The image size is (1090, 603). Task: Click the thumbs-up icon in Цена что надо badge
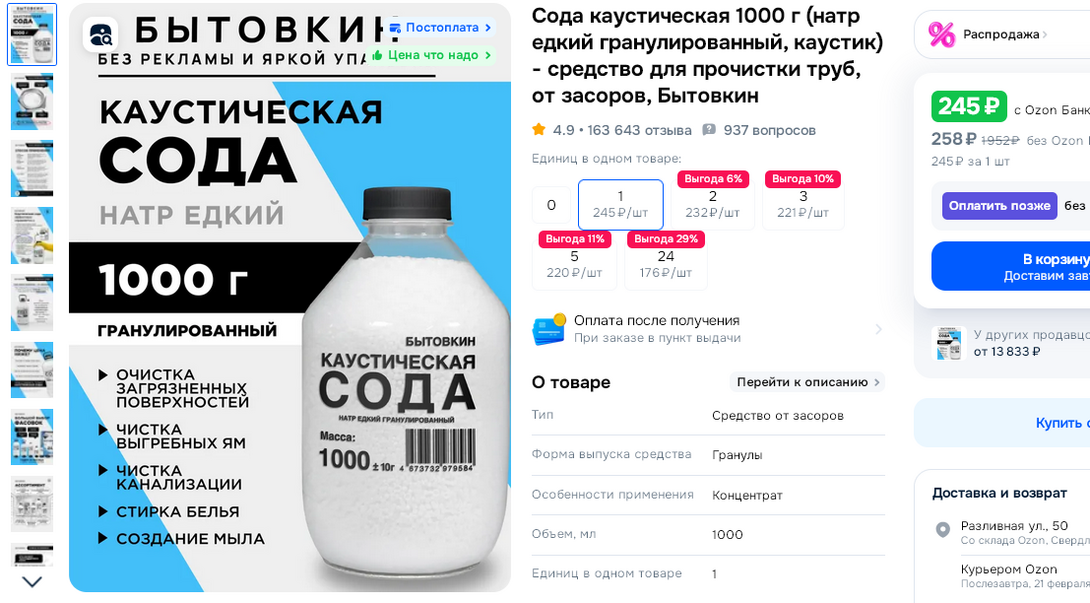pos(377,55)
